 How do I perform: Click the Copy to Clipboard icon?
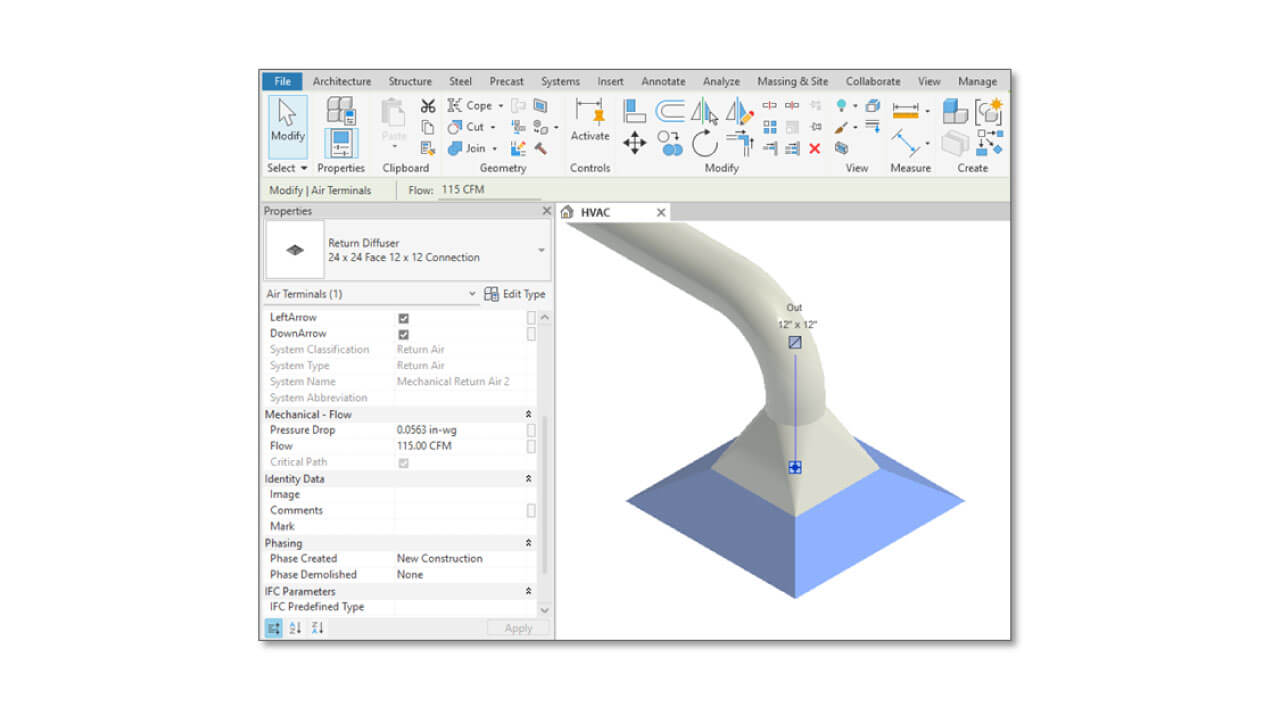(428, 127)
